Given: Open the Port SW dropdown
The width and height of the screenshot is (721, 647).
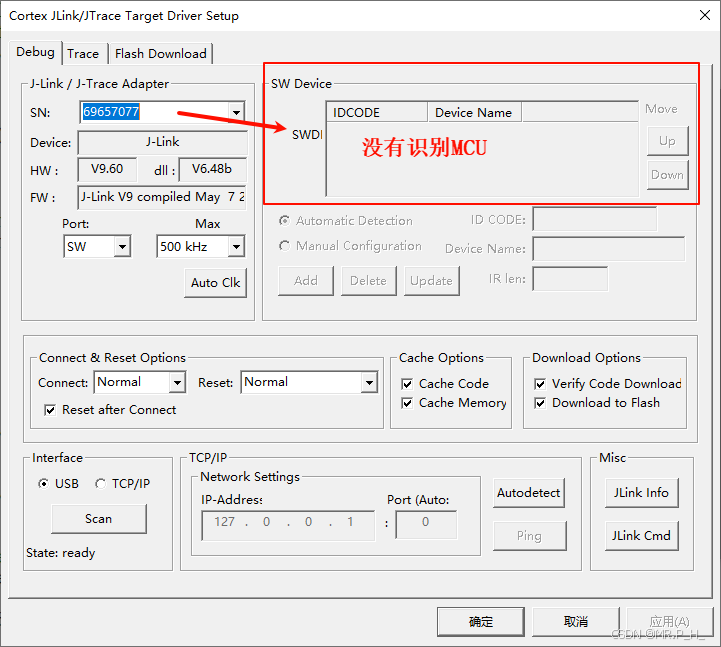Looking at the screenshot, I should coord(122,246).
